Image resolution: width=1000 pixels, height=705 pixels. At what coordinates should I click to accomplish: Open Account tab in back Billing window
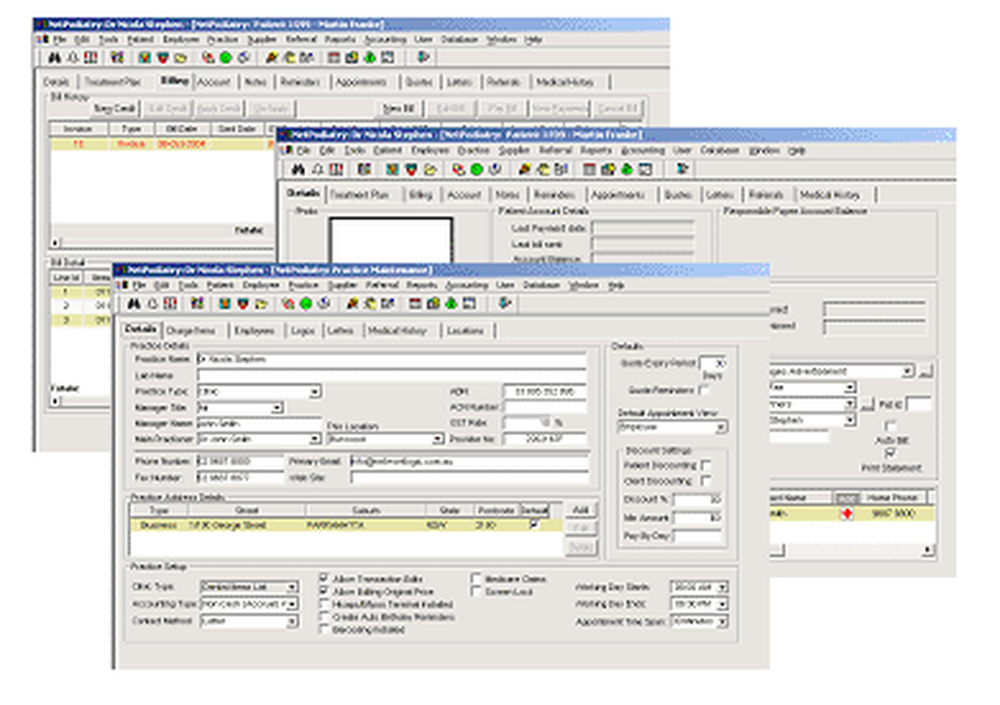213,82
